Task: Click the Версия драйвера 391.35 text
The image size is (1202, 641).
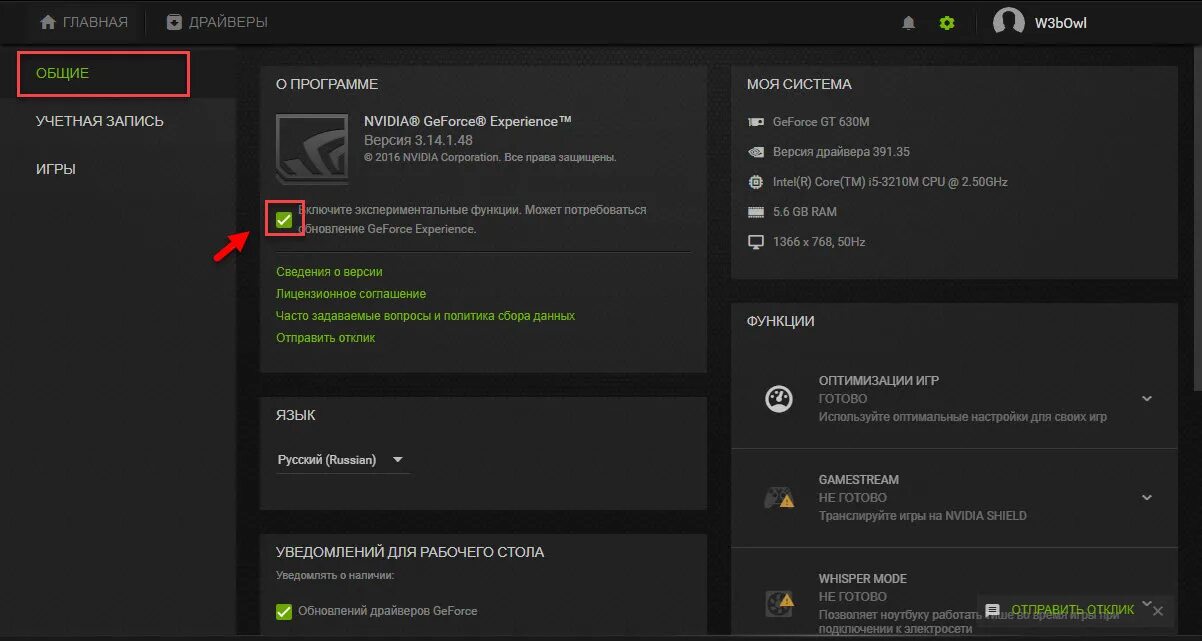Action: 841,152
